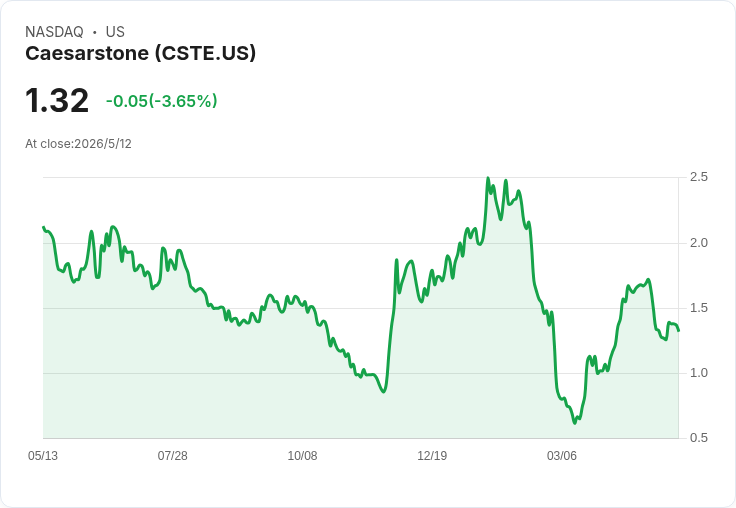Click the 07/28 x-axis date label

click(x=172, y=455)
